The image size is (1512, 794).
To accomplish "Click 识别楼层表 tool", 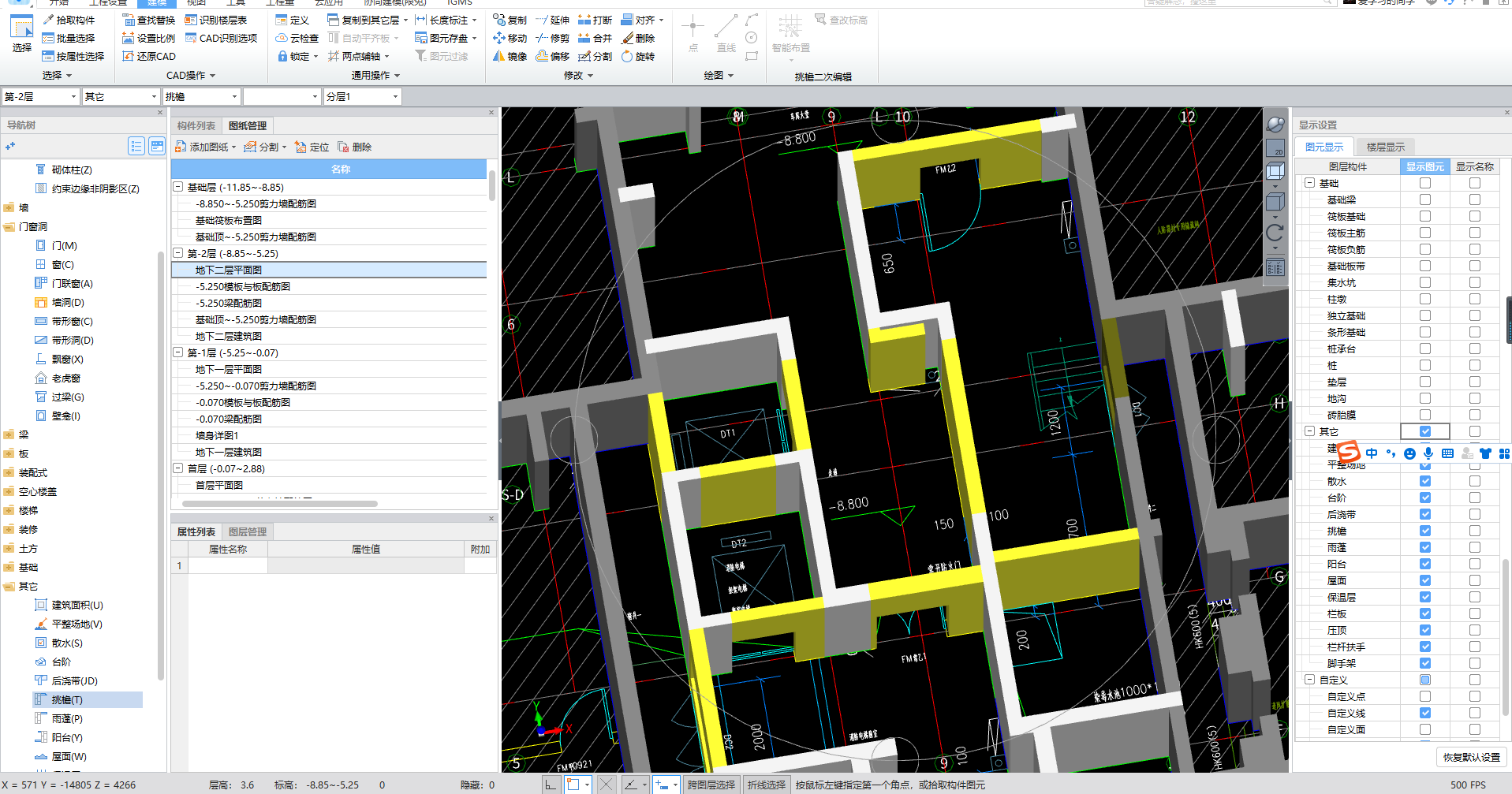I will tap(216, 20).
